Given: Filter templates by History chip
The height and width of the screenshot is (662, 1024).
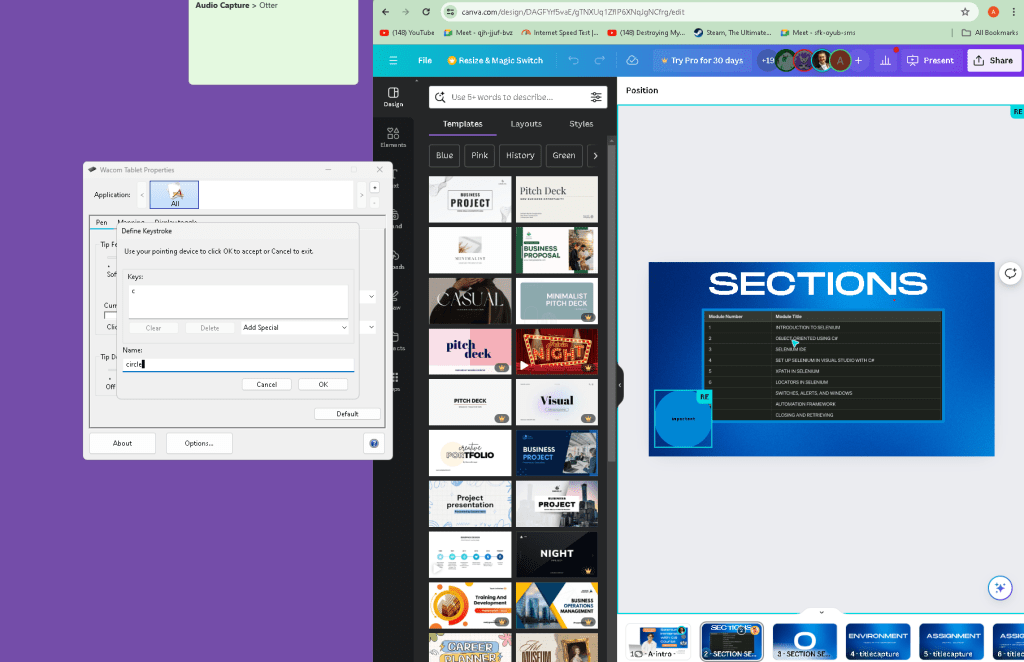Looking at the screenshot, I should click(x=520, y=155).
